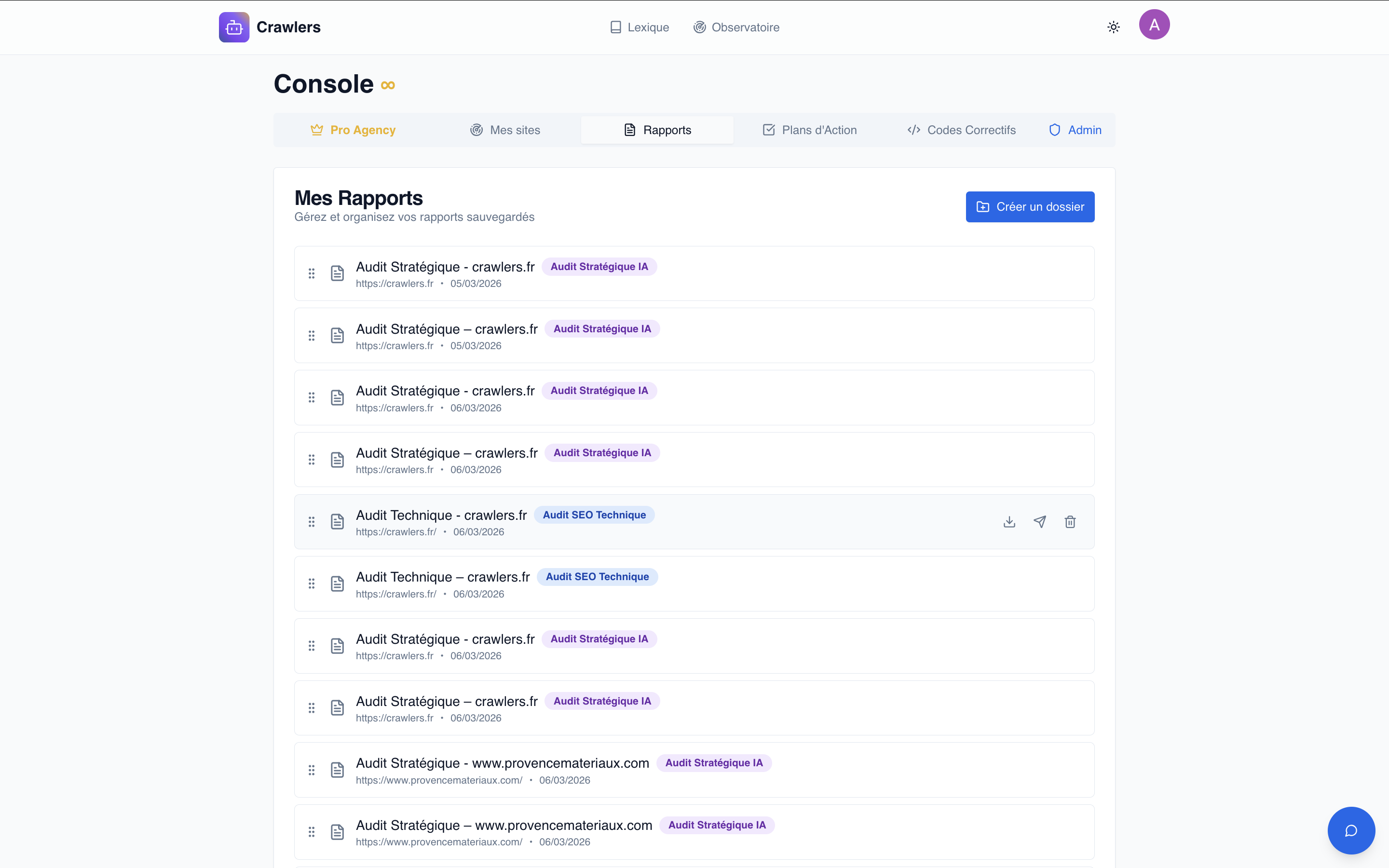The height and width of the screenshot is (868, 1389).
Task: Open the Lexique menu item
Action: 639,27
